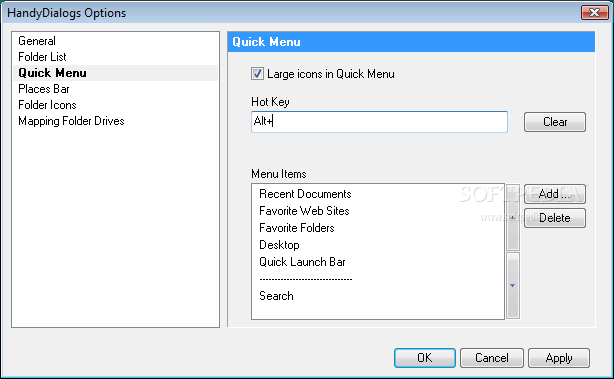Image resolution: width=614 pixels, height=379 pixels.
Task: Cancel the options dialog
Action: 492,358
